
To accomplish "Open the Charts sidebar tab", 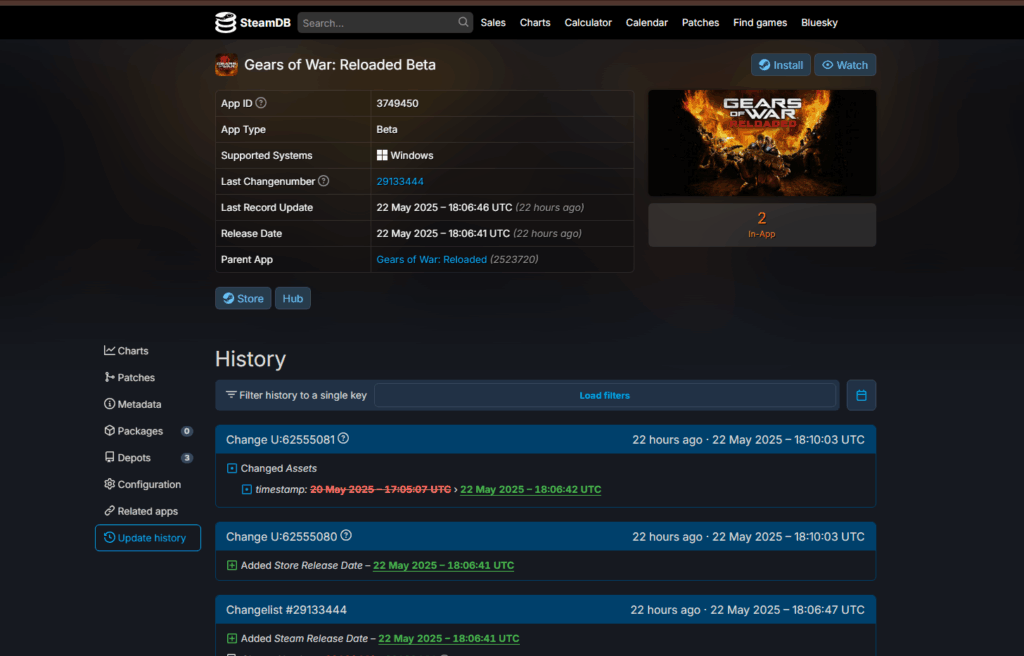I will coord(148,351).
